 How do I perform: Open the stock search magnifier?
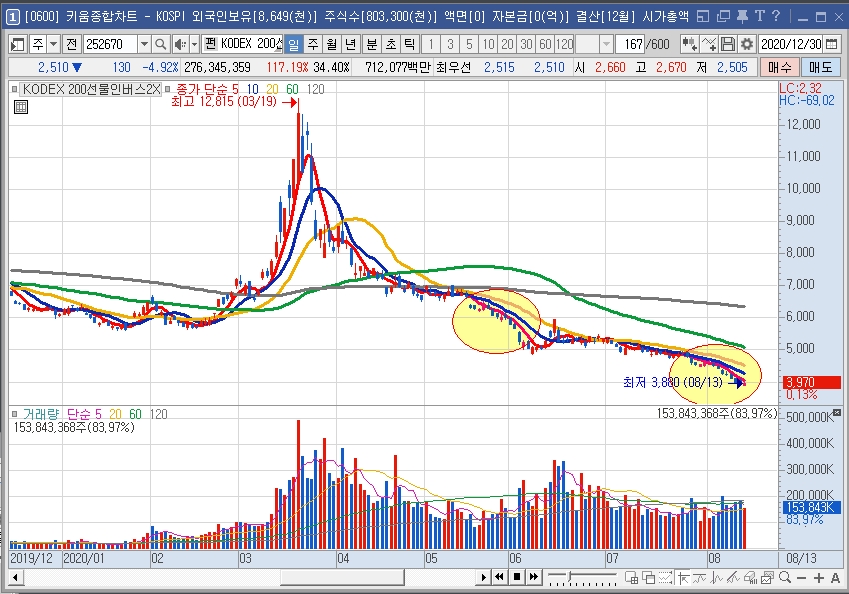click(160, 44)
